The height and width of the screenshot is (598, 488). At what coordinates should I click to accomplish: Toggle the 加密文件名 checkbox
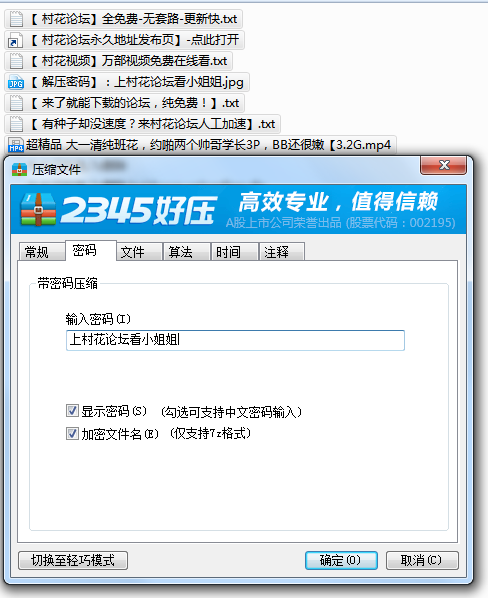[72, 434]
